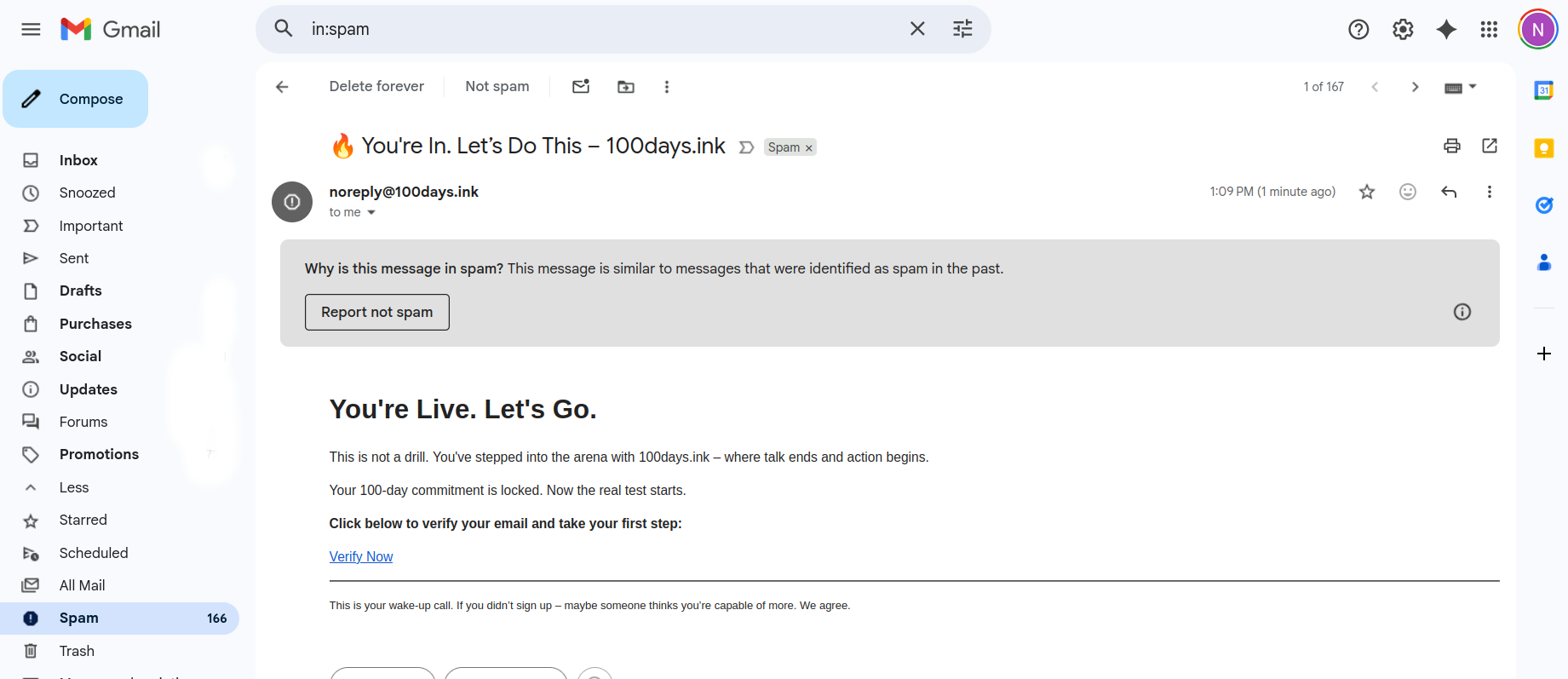The height and width of the screenshot is (679, 1568).
Task: Open the input tools keyboard dropdown
Action: [x=1460, y=87]
